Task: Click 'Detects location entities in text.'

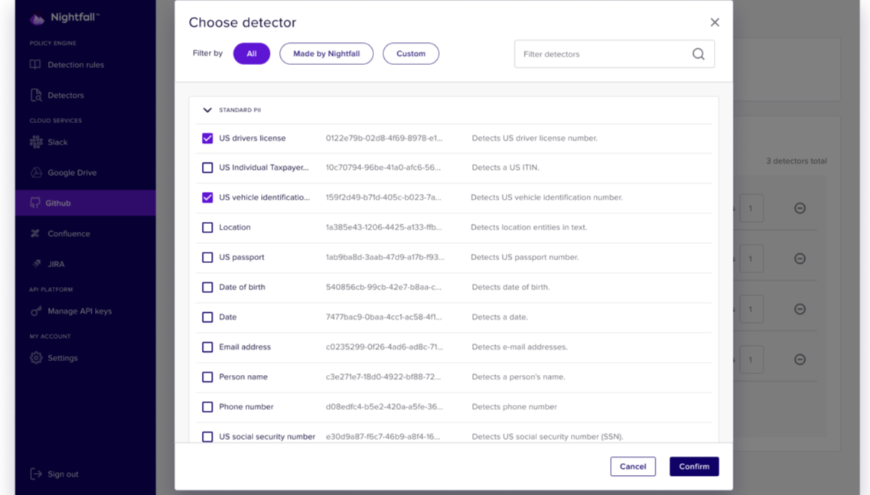Action: point(529,228)
